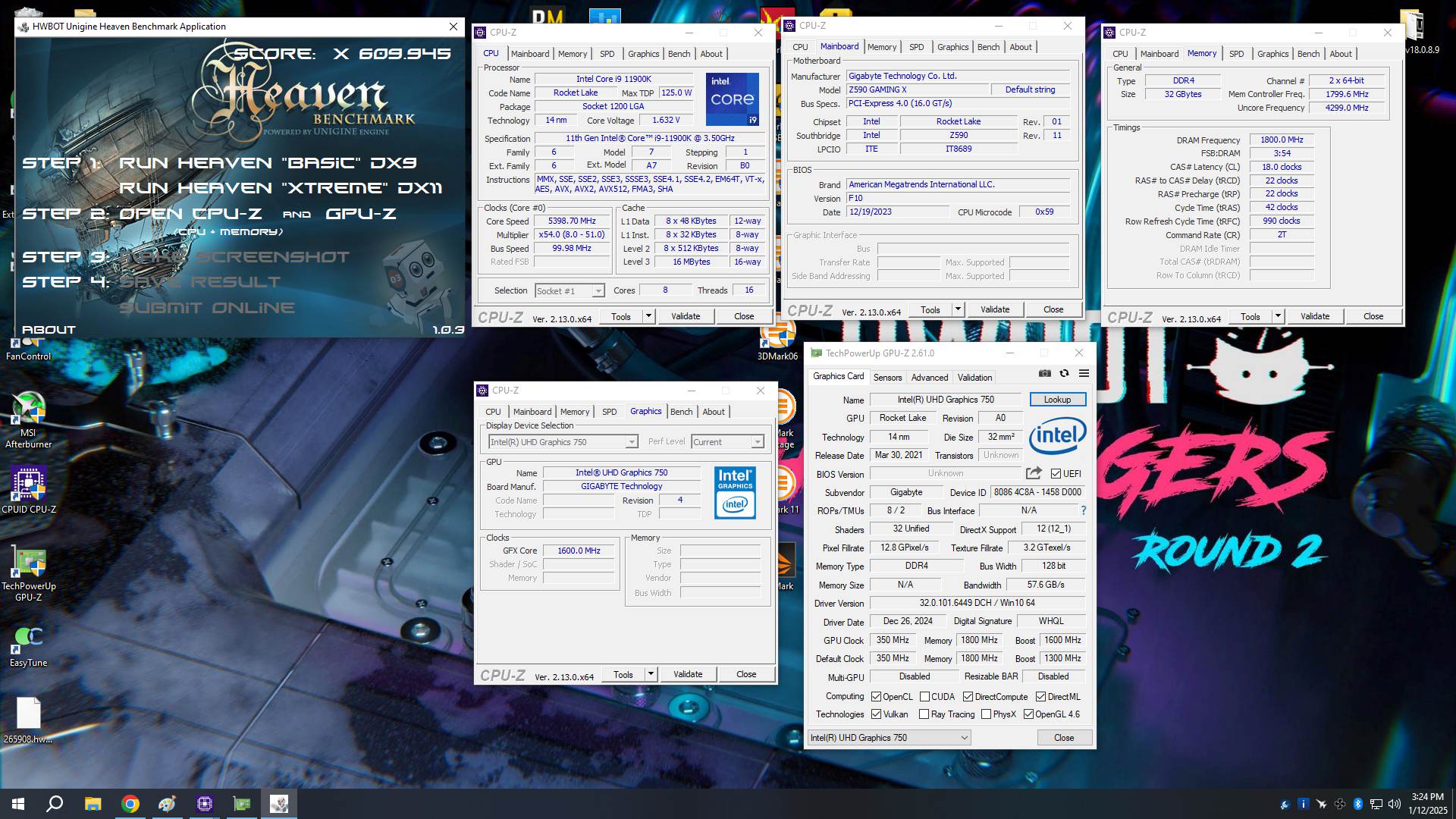Image resolution: width=1456 pixels, height=819 pixels.
Task: Click Validate in the CPU-Z CPU window
Action: (686, 316)
